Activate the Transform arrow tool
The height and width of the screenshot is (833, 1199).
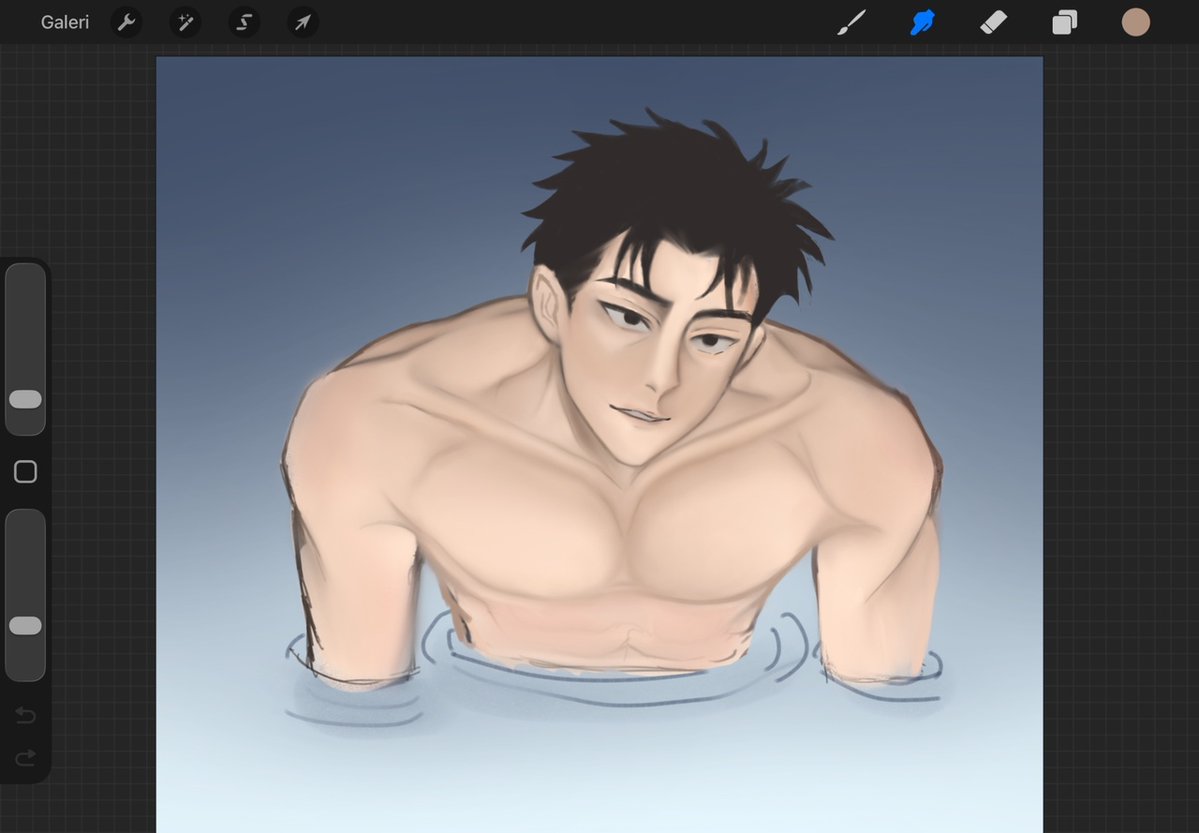(303, 22)
